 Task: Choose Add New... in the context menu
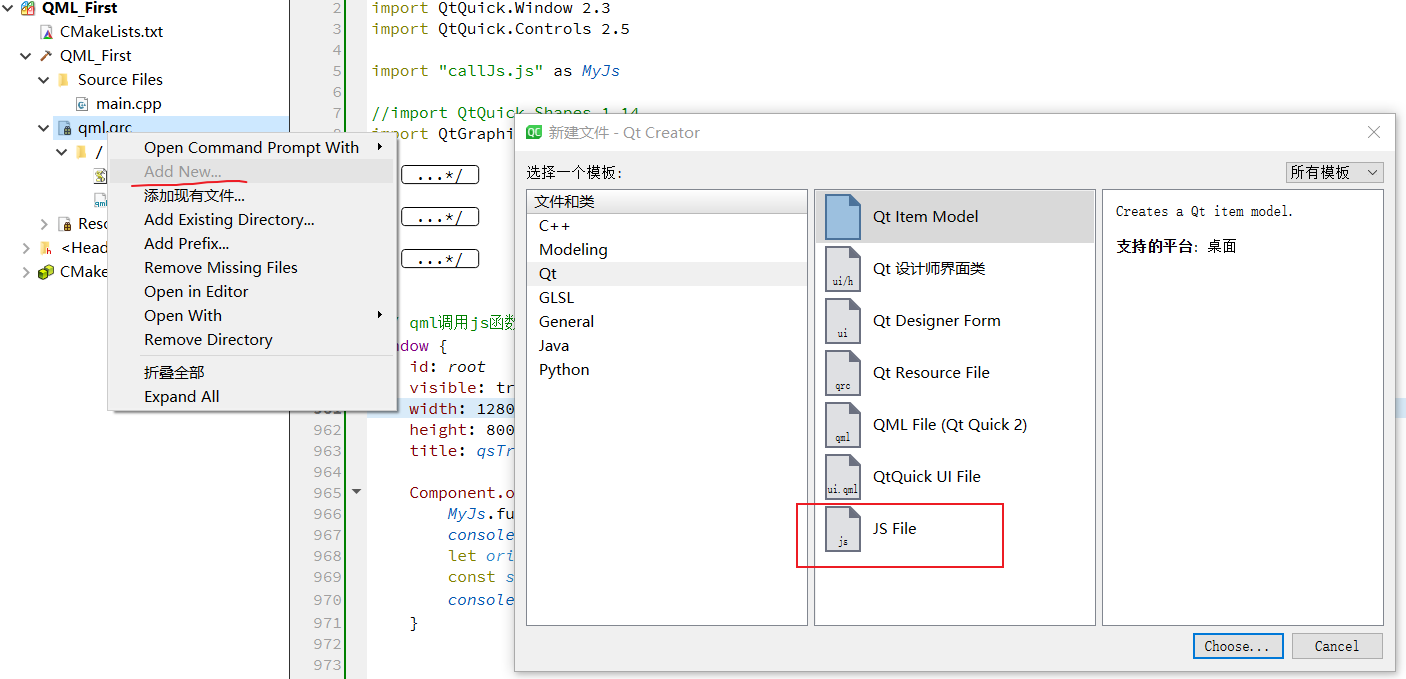[x=251, y=172]
